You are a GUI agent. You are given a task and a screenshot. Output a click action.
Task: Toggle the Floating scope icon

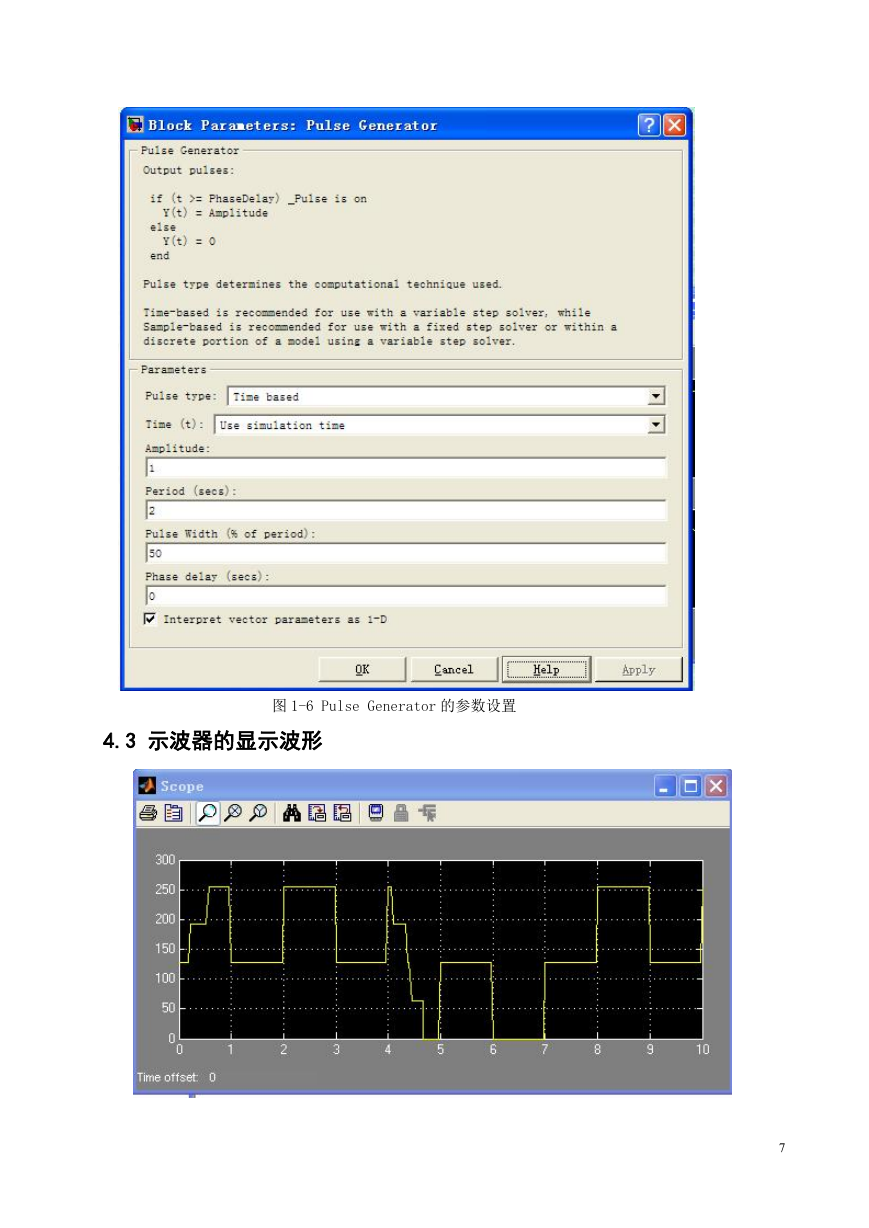[x=376, y=813]
